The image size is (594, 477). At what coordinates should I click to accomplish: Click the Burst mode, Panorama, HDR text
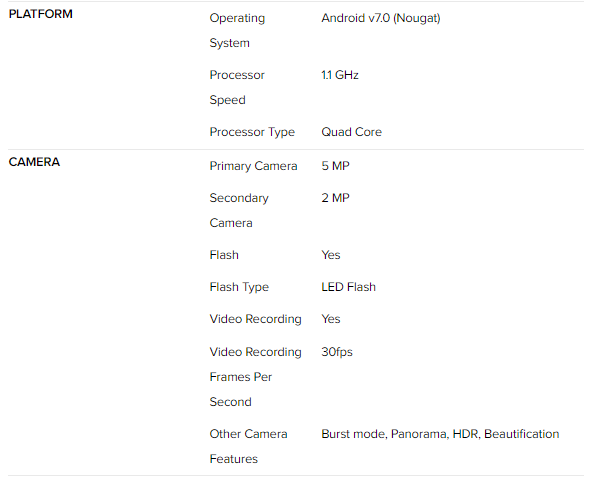401,434
